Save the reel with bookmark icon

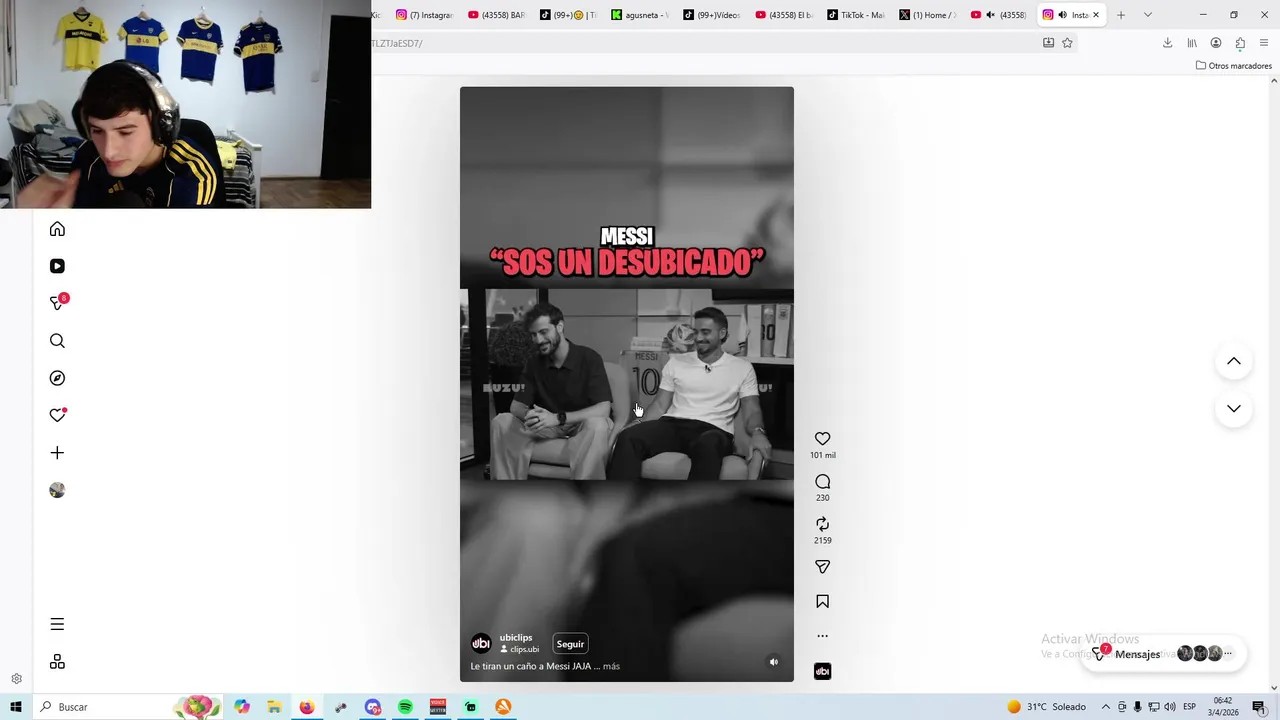[822, 602]
